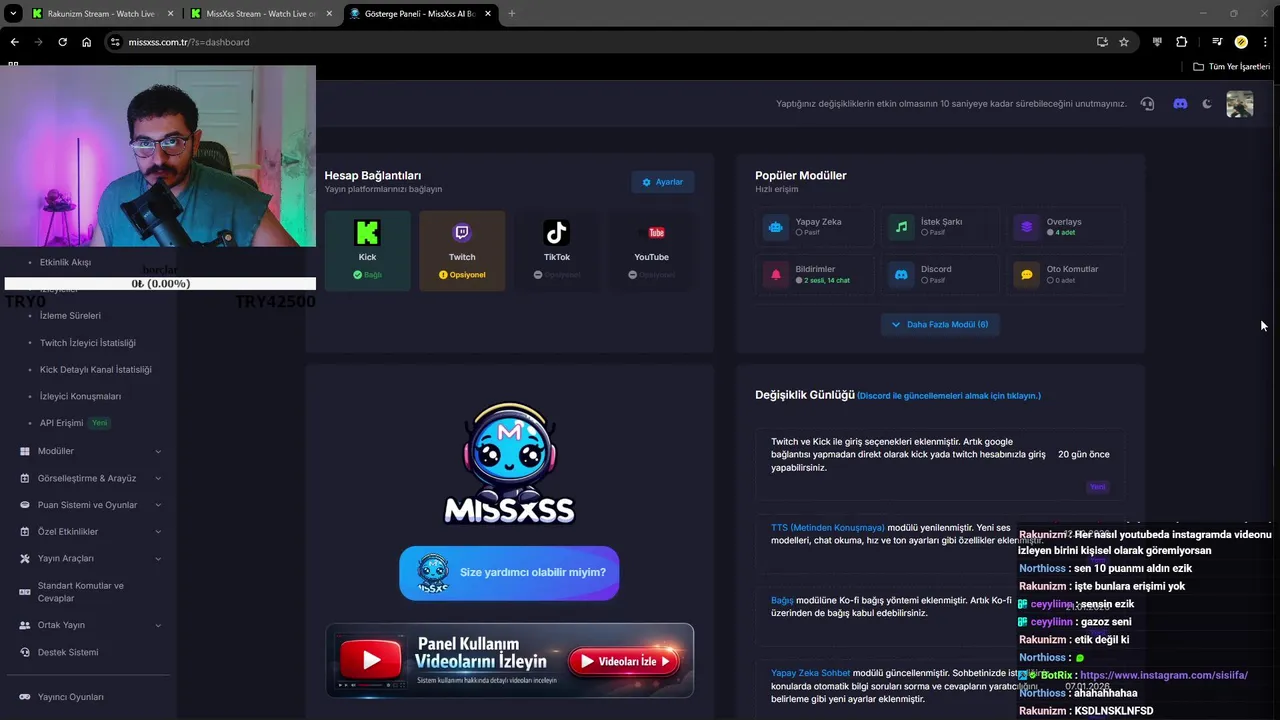Open a new browser tab
1280x720 pixels.
(511, 14)
